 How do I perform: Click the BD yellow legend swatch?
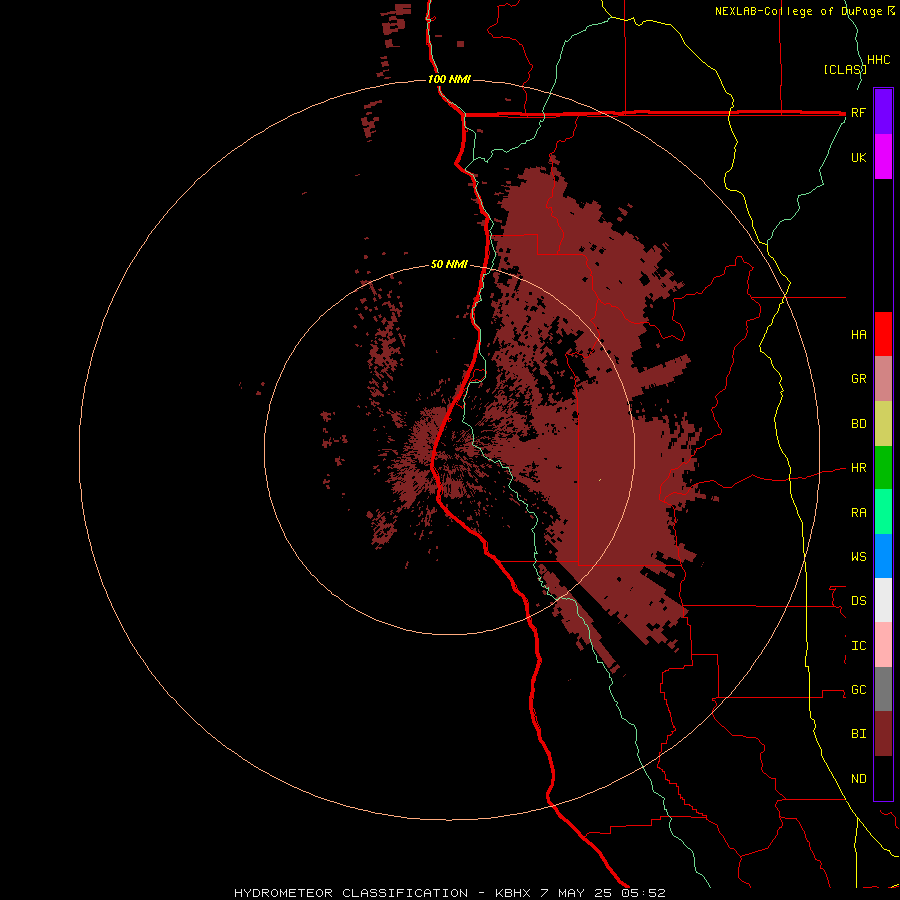tap(883, 424)
